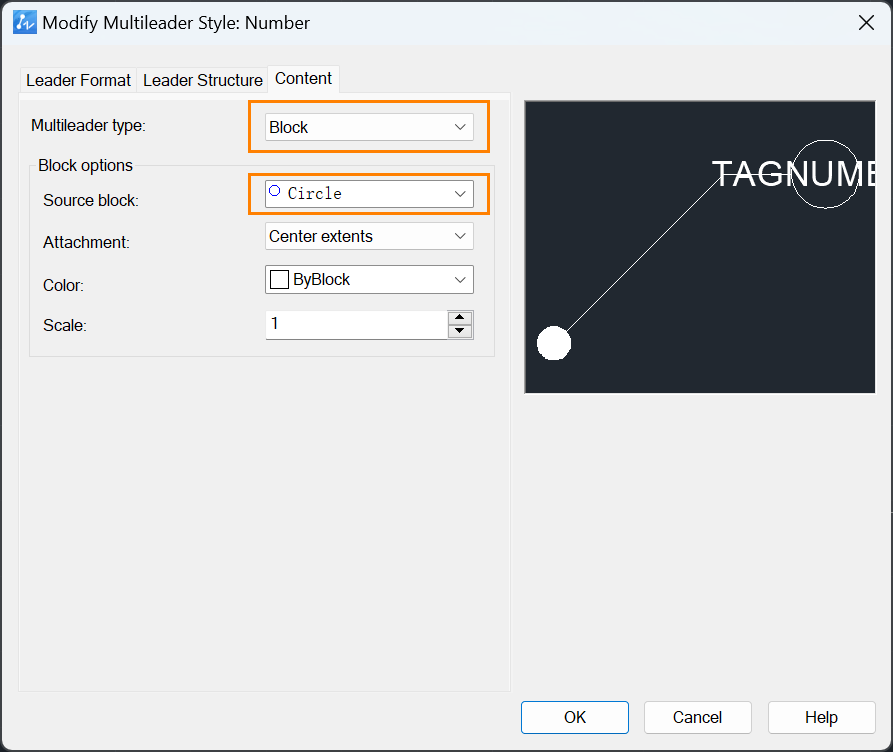Click the Source block label
Viewport: 893px width, 752px height.
point(91,201)
